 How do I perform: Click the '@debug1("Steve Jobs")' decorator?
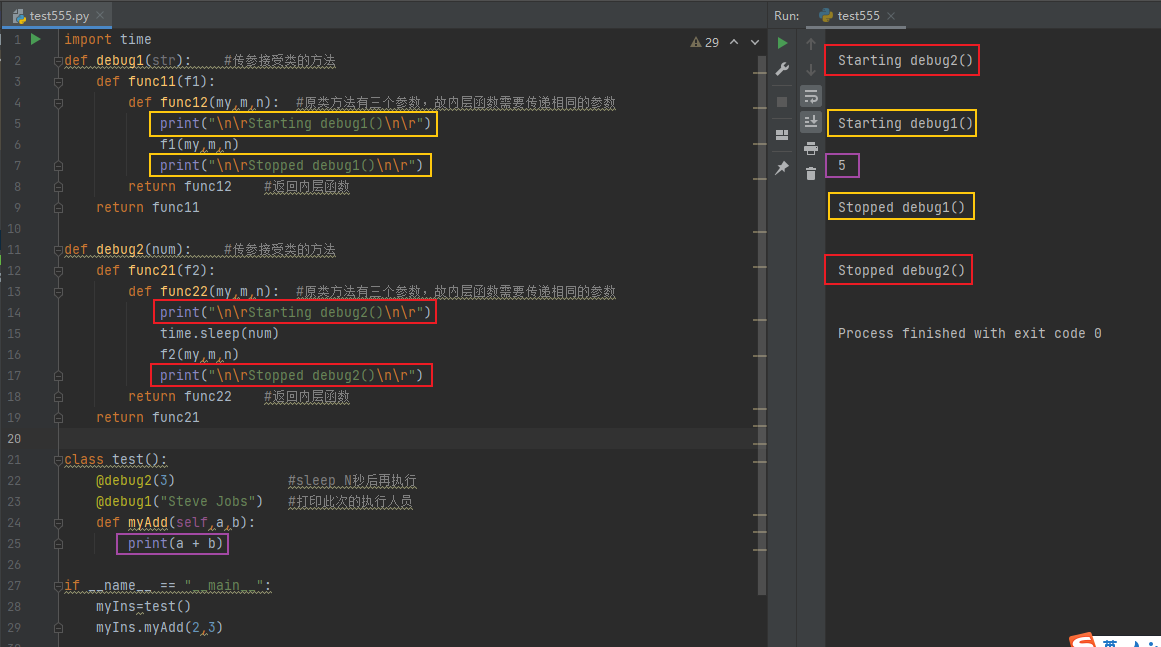(x=179, y=502)
